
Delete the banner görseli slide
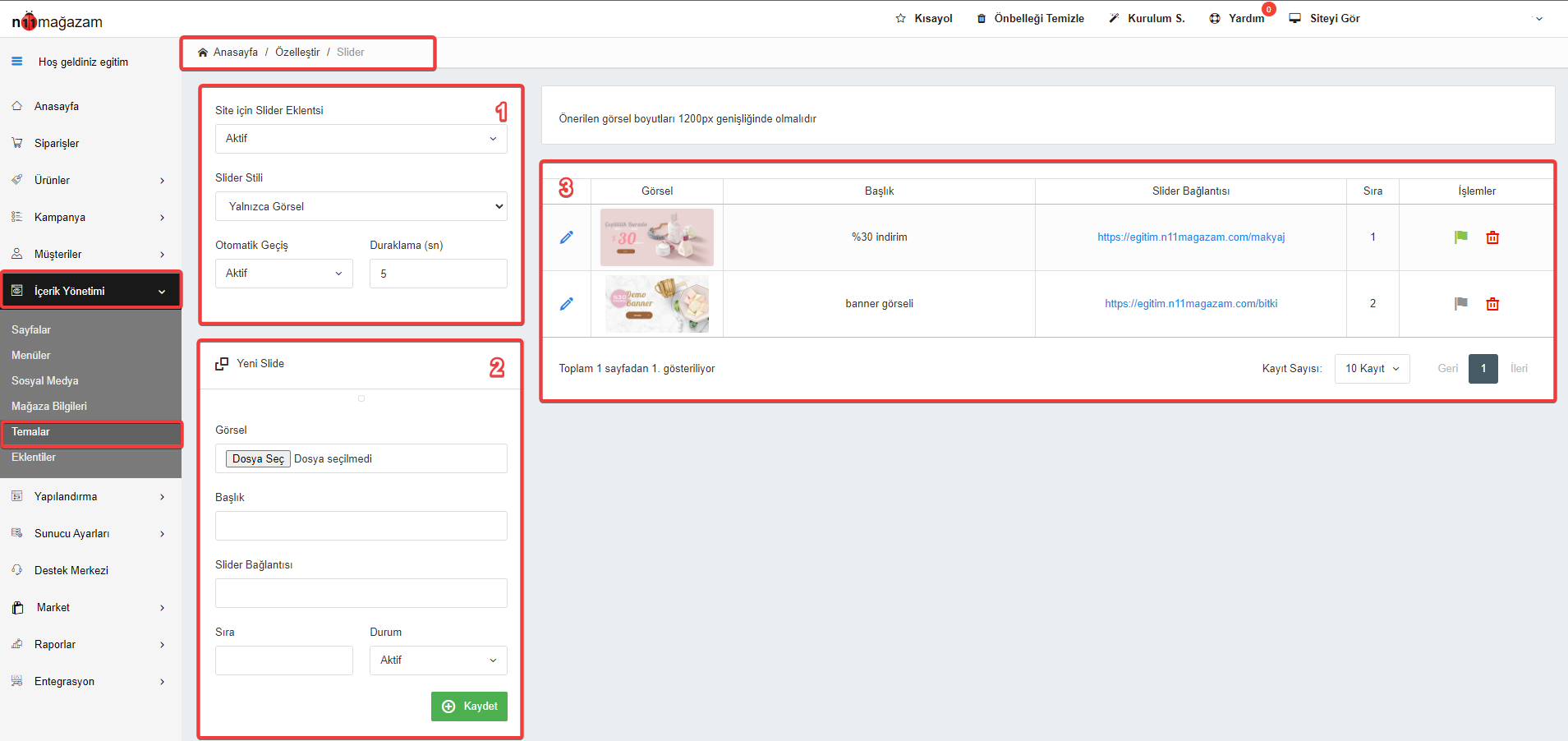1492,304
